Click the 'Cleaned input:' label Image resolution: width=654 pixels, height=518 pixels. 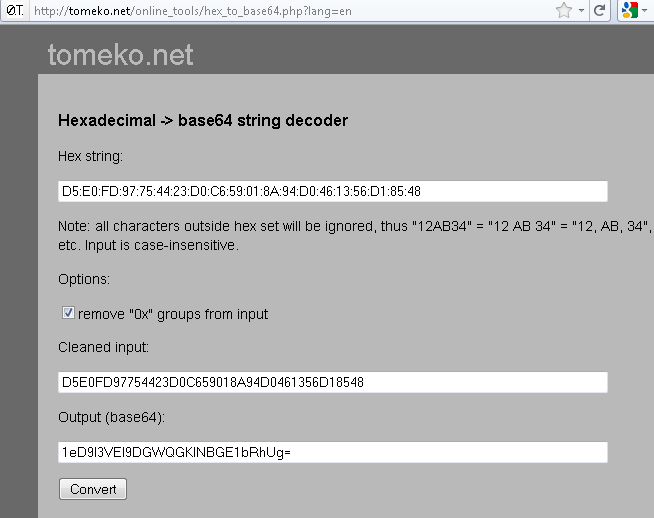[103, 347]
